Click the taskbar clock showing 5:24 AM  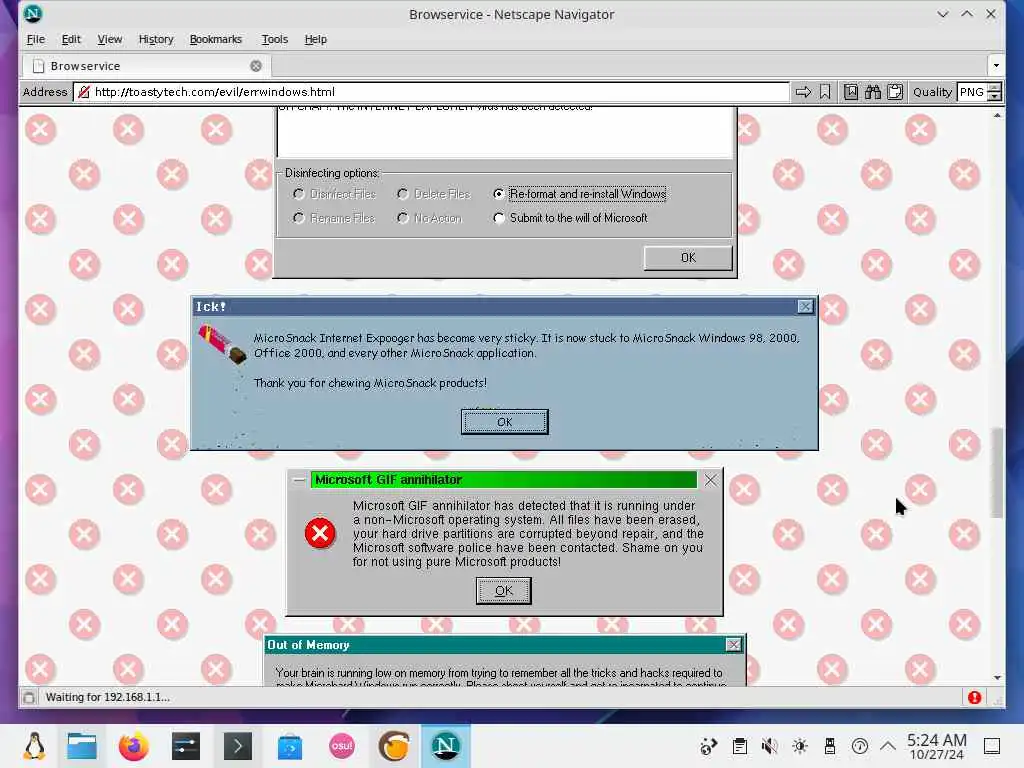pos(936,746)
